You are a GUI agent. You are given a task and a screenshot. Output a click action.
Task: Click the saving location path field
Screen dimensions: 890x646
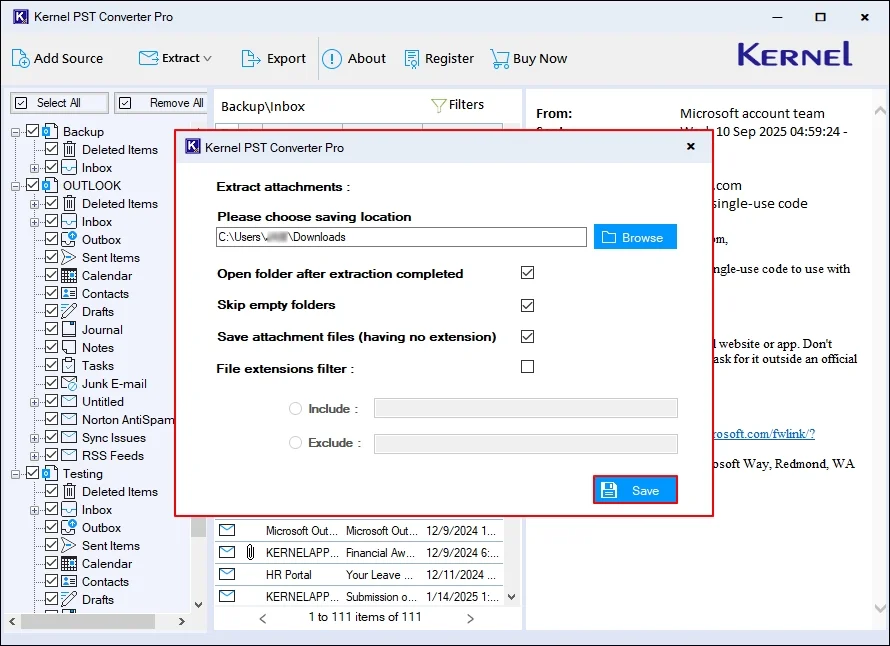[x=401, y=237]
